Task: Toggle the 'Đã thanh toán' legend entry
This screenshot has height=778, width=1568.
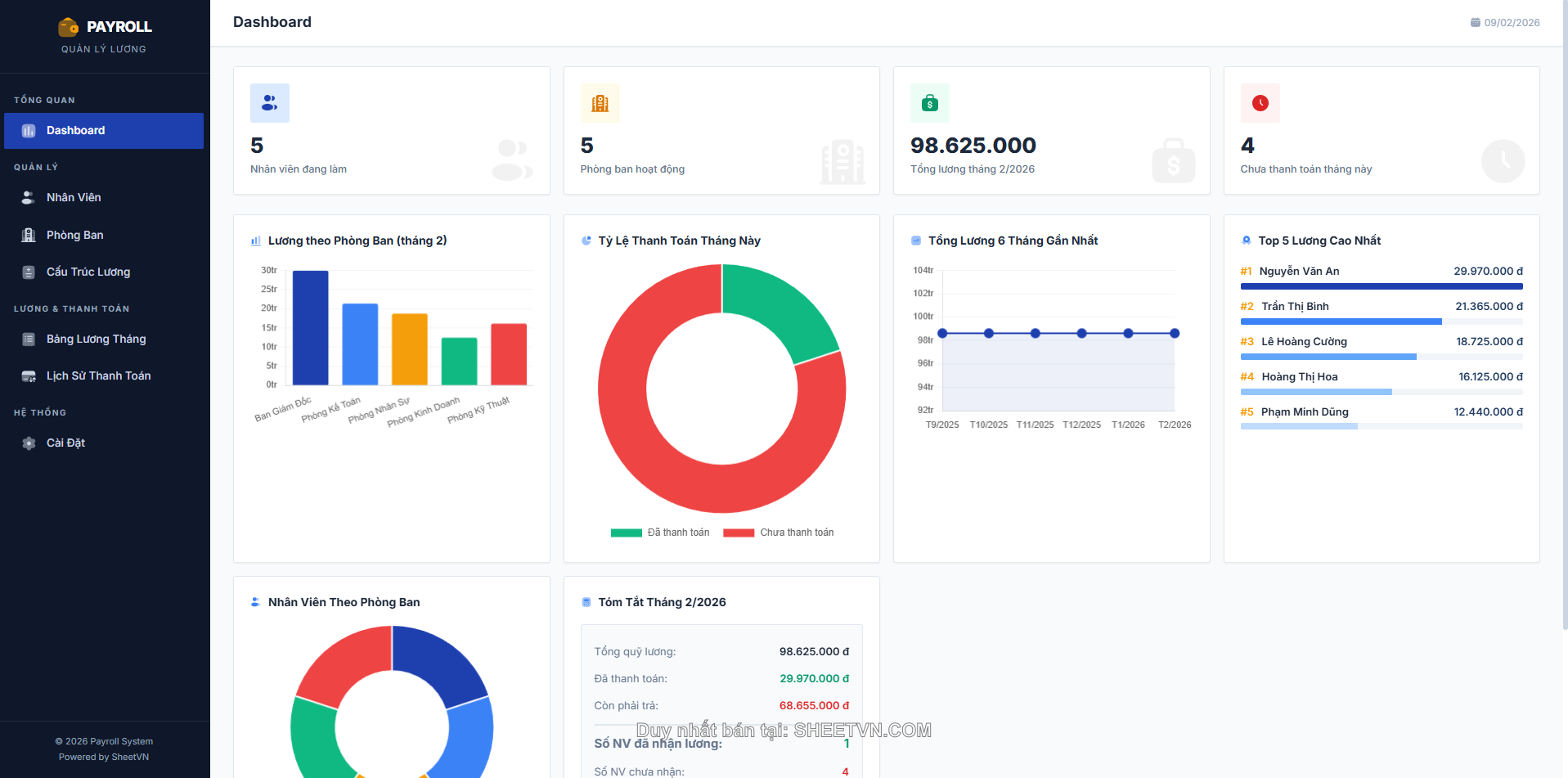Action: (x=659, y=532)
